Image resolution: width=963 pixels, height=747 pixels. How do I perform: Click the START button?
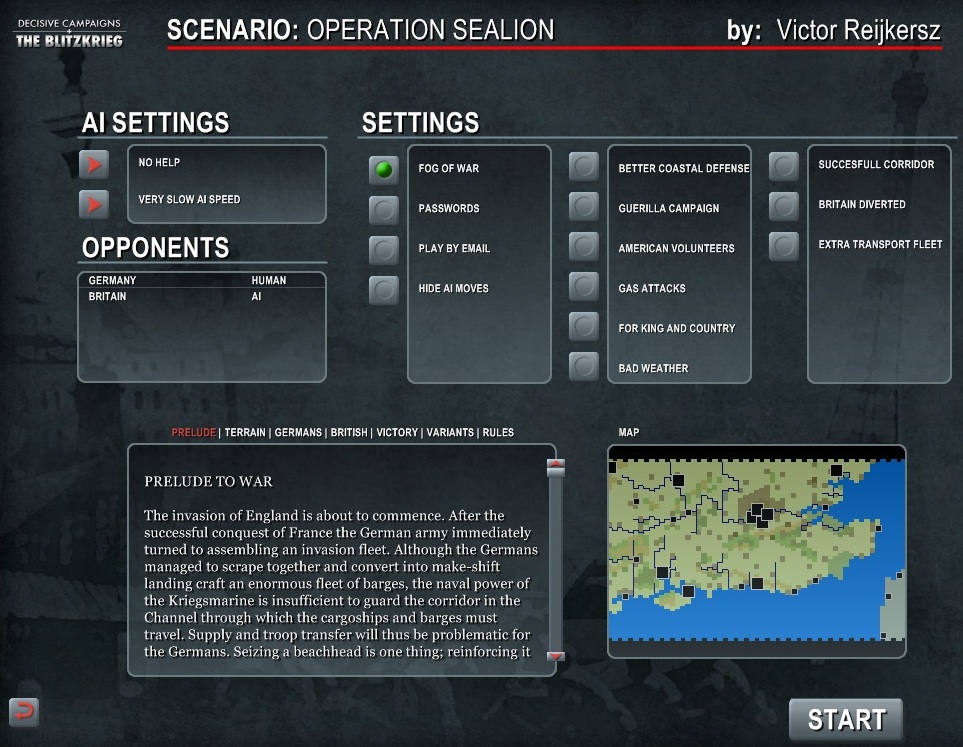click(846, 719)
